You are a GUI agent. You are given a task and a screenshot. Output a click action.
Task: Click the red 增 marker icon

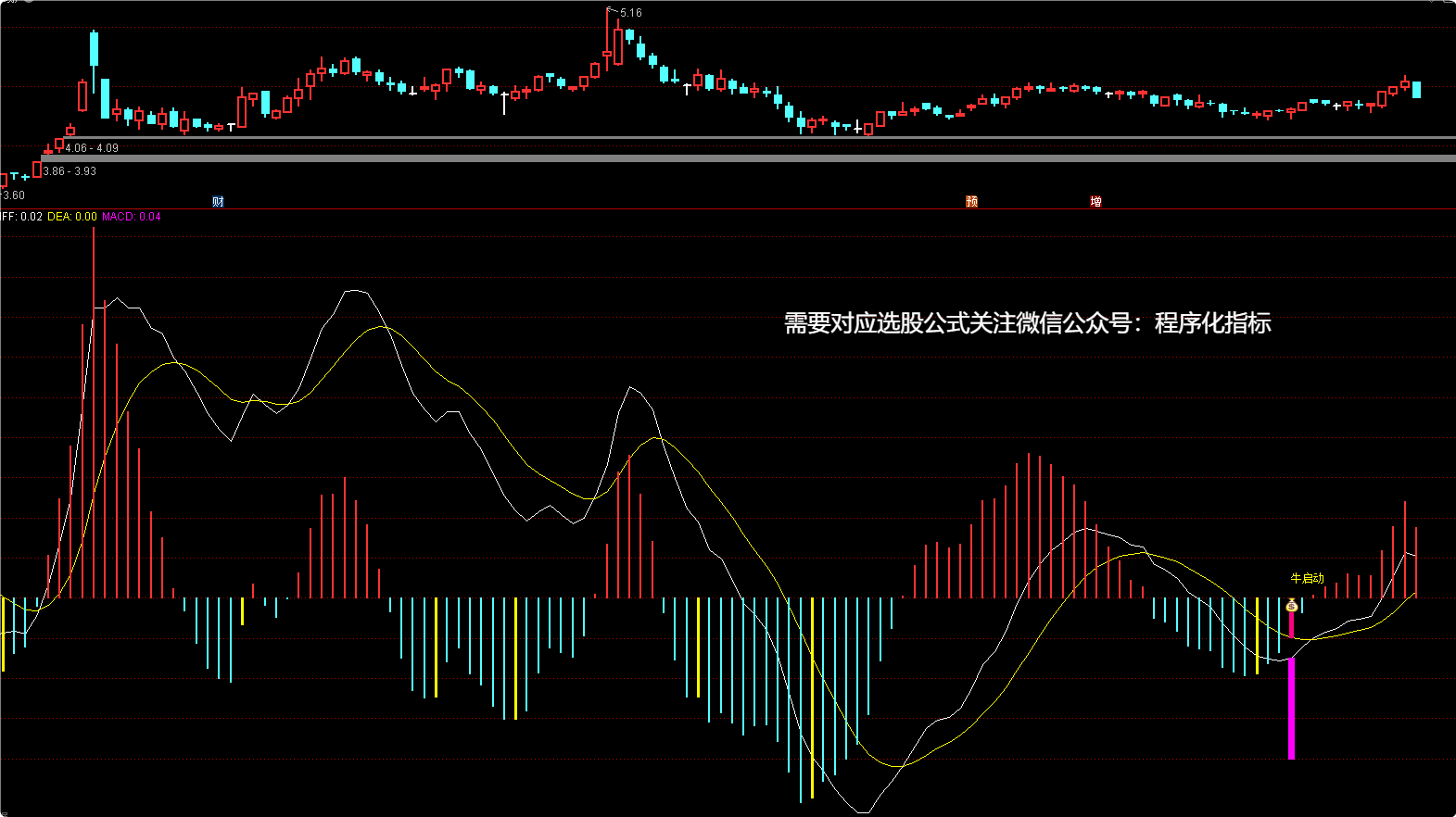tap(1095, 201)
